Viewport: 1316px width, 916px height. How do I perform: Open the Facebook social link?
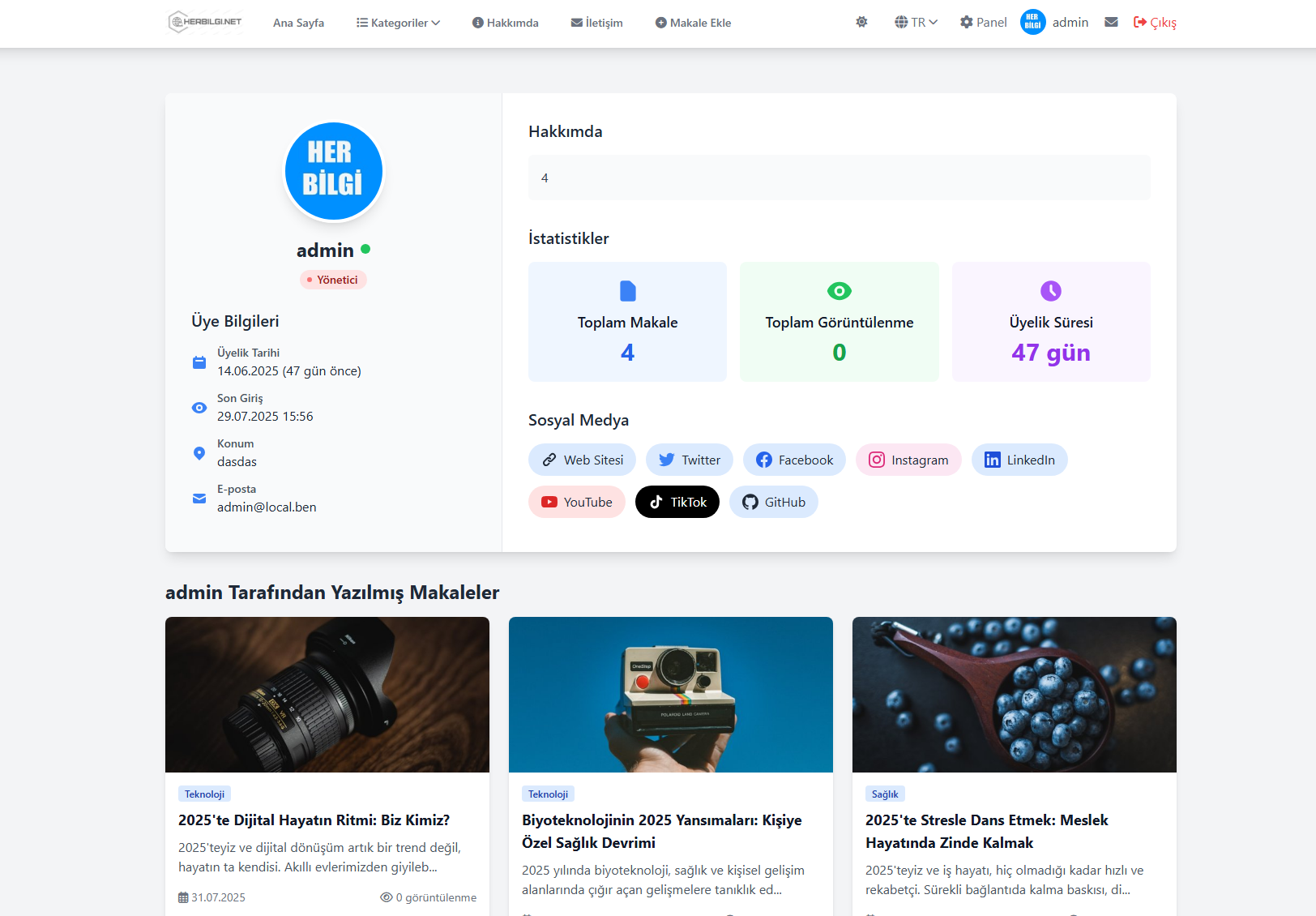[794, 460]
